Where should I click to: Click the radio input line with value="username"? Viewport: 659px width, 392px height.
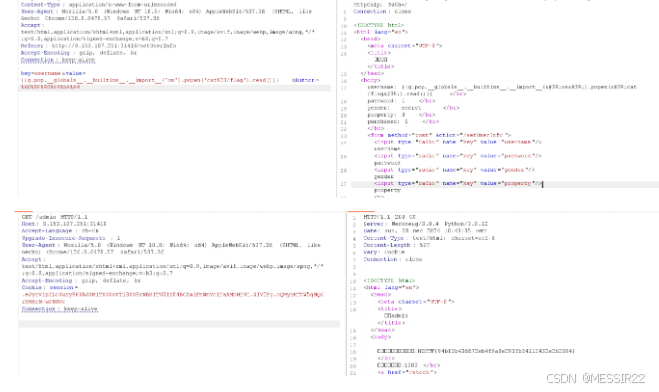(458, 142)
